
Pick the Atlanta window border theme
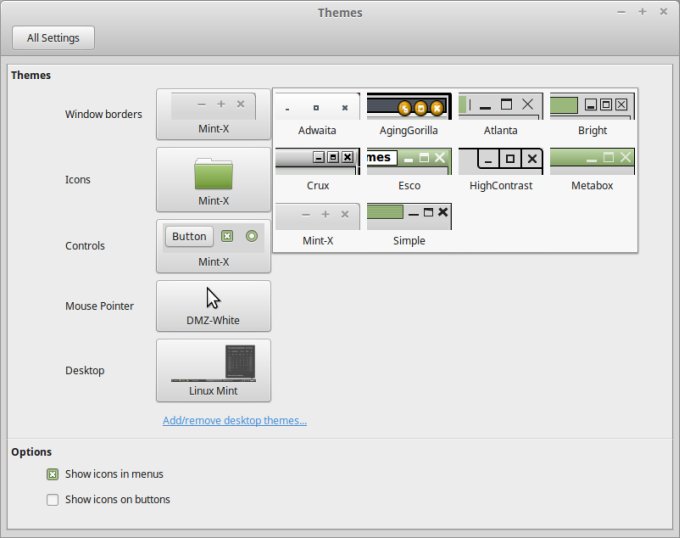pyautogui.click(x=500, y=116)
